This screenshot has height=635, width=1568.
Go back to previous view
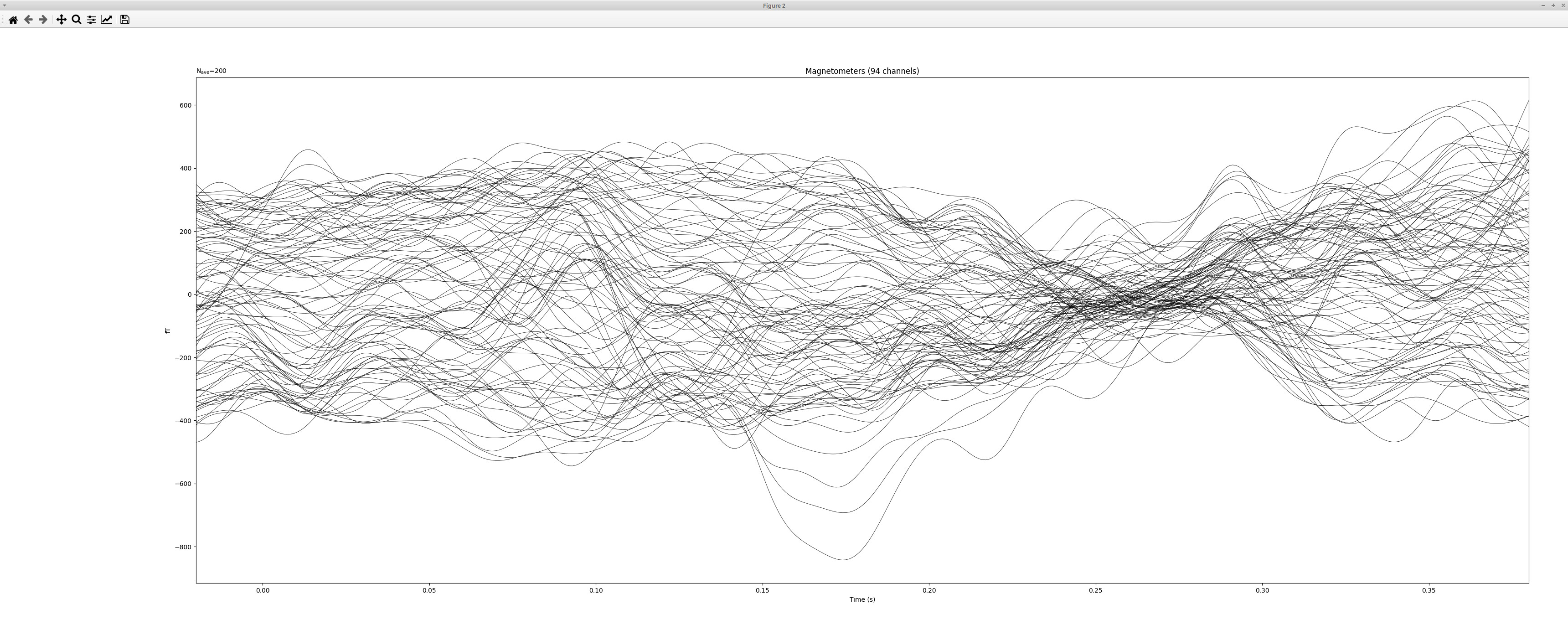[x=28, y=20]
